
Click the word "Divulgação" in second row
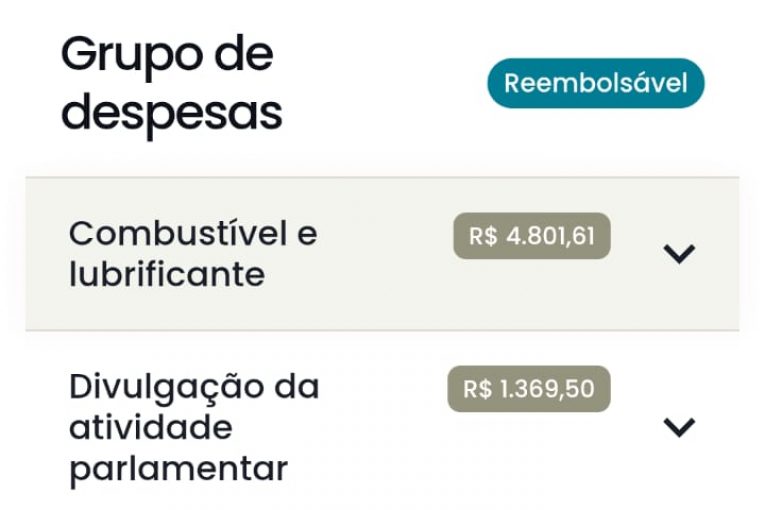point(153,387)
